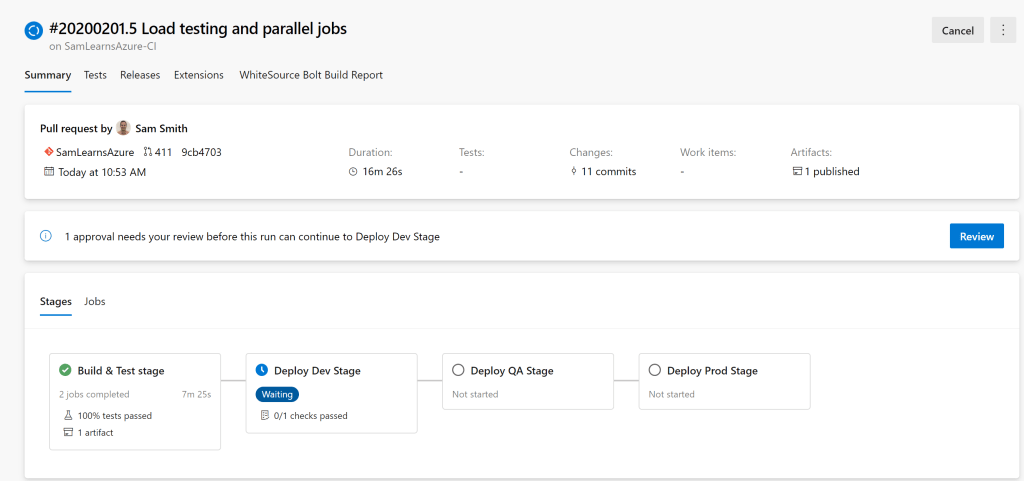The width and height of the screenshot is (1024, 481).
Task: Open the more options three-dot menu
Action: [x=1002, y=30]
